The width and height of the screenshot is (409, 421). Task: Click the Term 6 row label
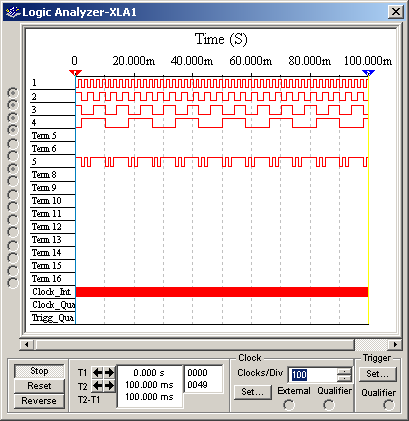(44, 149)
